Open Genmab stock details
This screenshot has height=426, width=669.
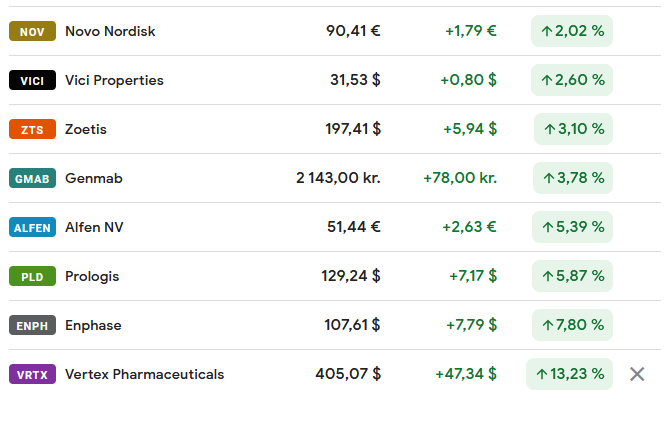point(94,178)
